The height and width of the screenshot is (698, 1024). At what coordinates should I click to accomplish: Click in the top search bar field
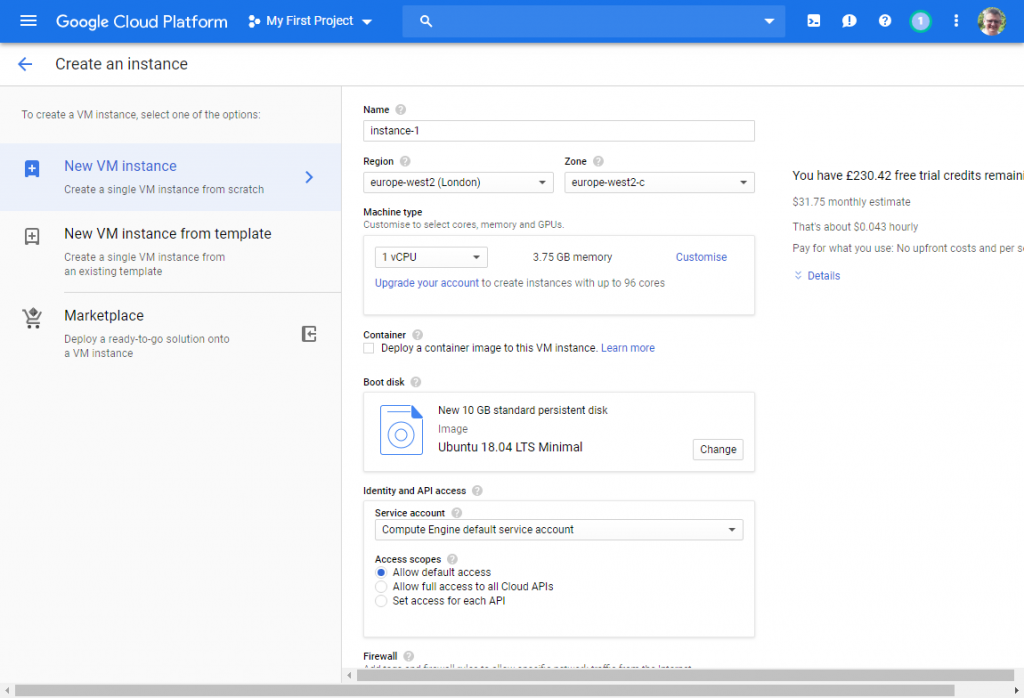pyautogui.click(x=594, y=21)
